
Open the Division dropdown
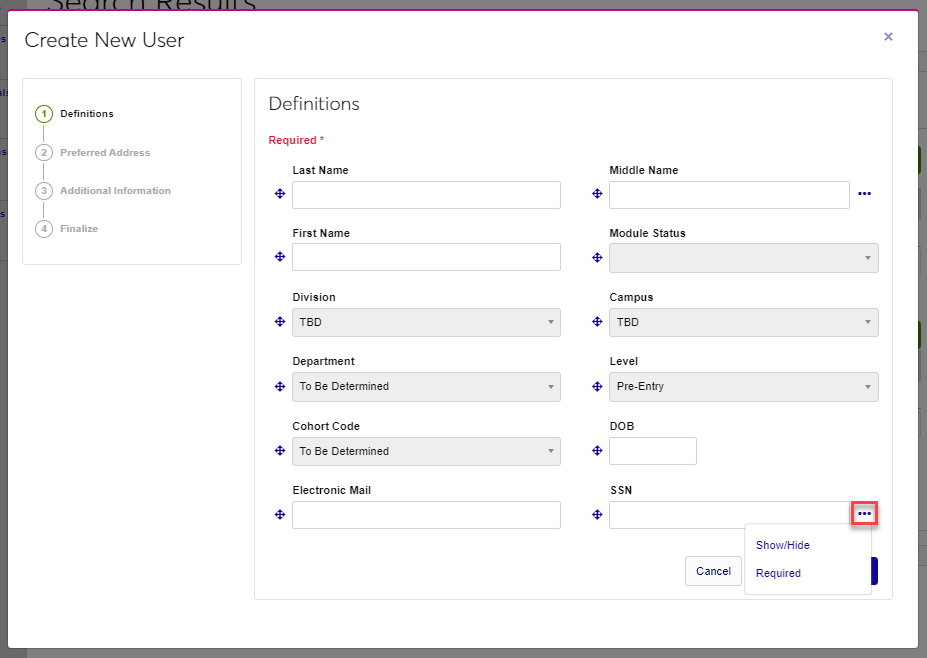(x=426, y=322)
